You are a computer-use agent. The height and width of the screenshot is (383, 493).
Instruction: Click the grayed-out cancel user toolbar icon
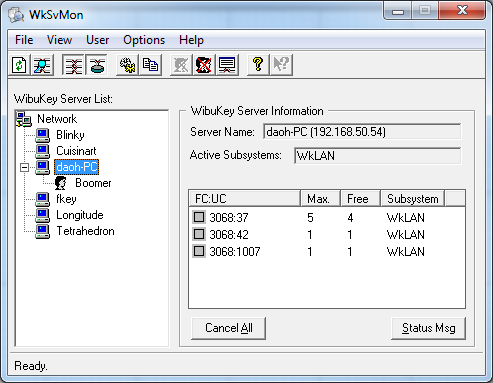(x=181, y=65)
